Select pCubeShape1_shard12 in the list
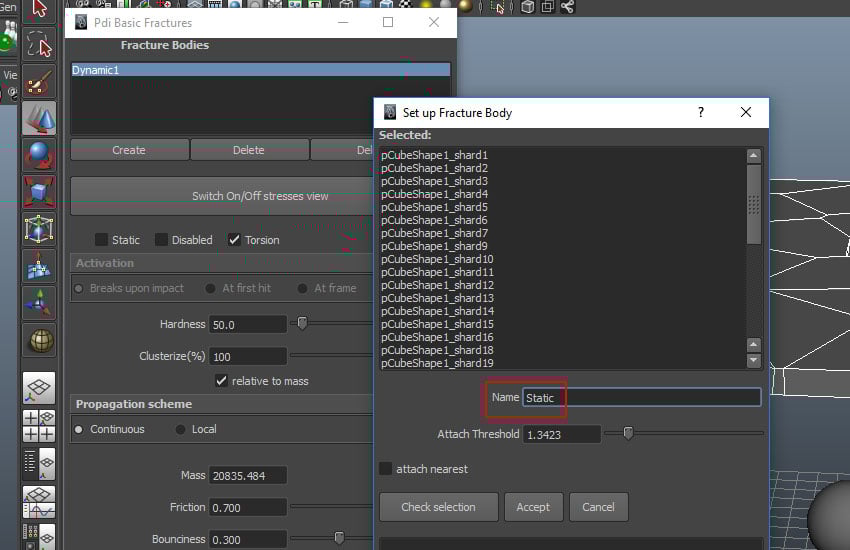This screenshot has width=850, height=550. point(437,285)
